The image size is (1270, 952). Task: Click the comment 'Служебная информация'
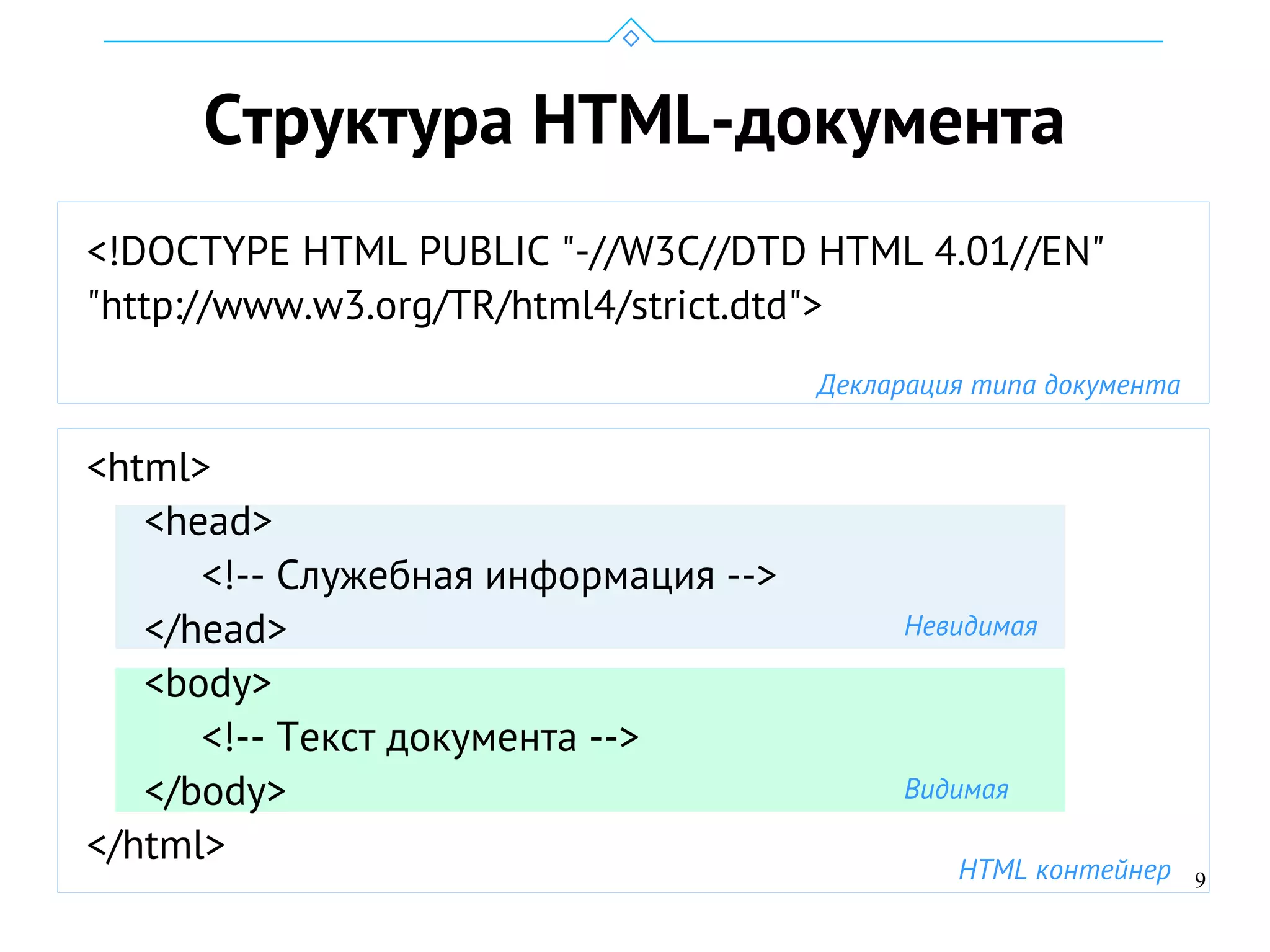pos(489,576)
